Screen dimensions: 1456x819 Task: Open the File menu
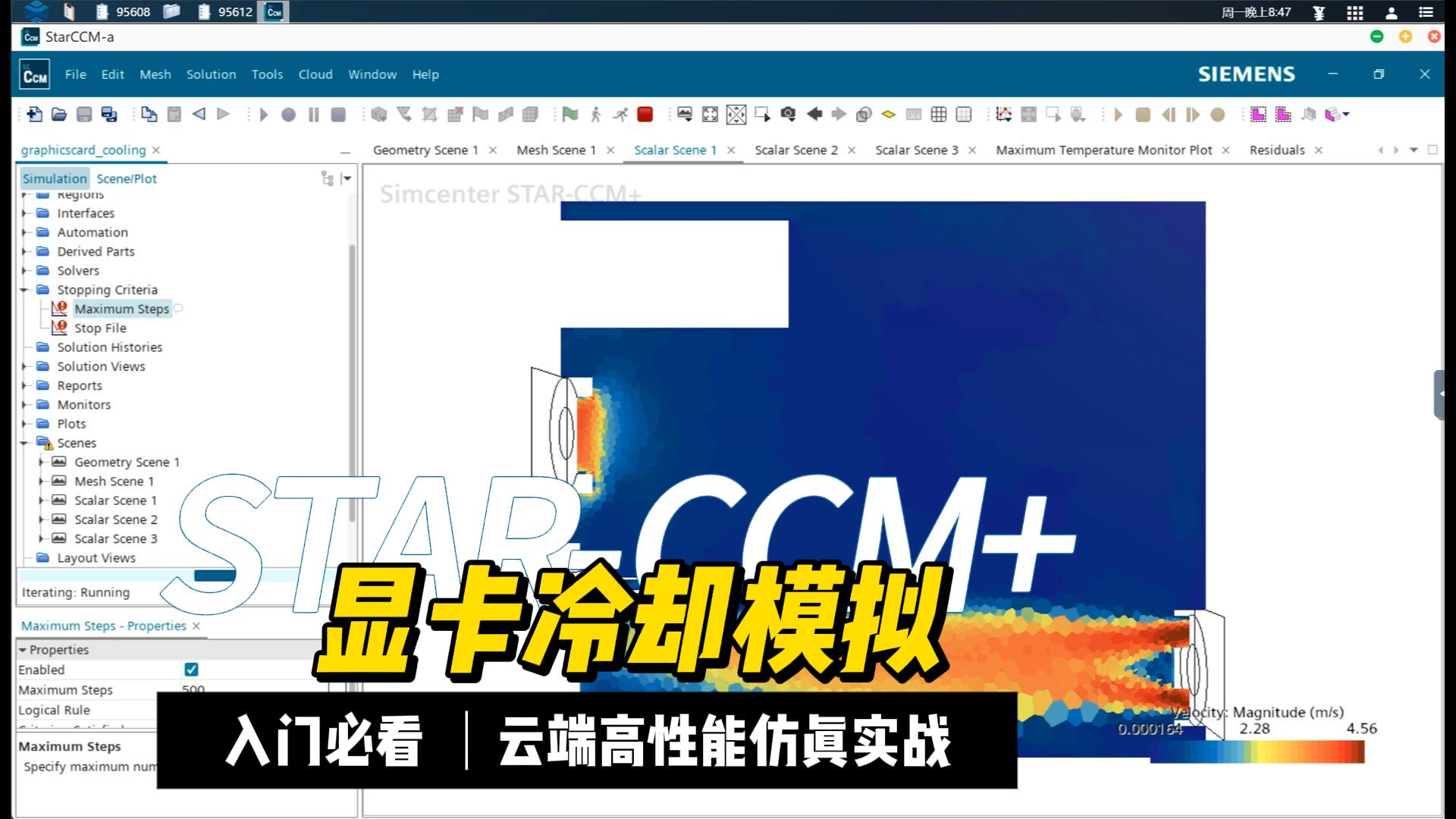tap(76, 74)
